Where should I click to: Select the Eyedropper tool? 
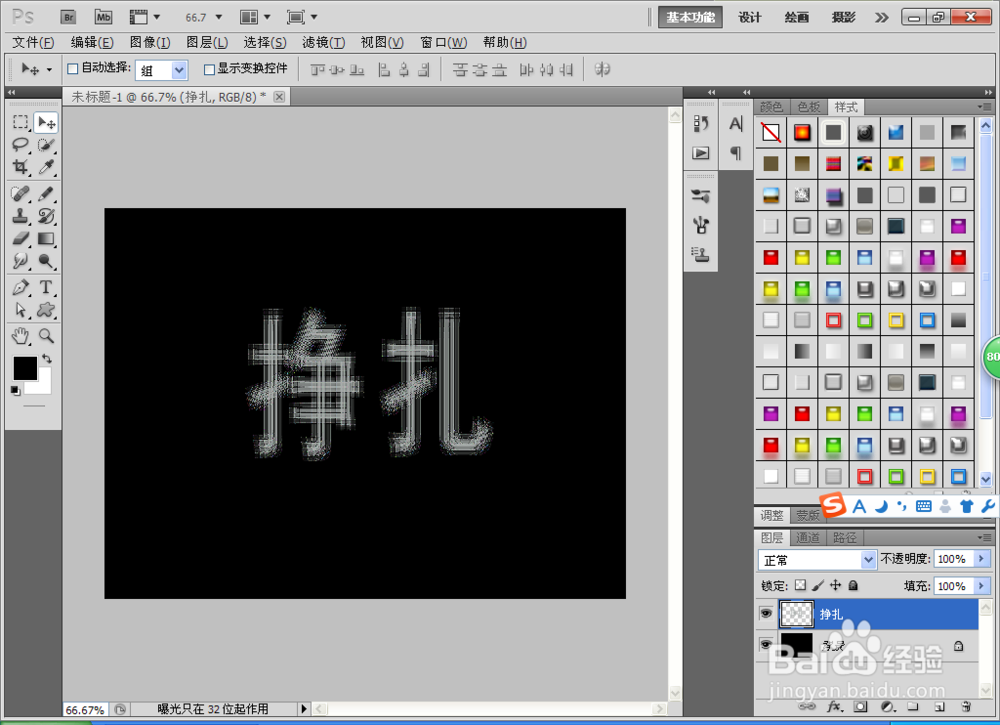46,167
